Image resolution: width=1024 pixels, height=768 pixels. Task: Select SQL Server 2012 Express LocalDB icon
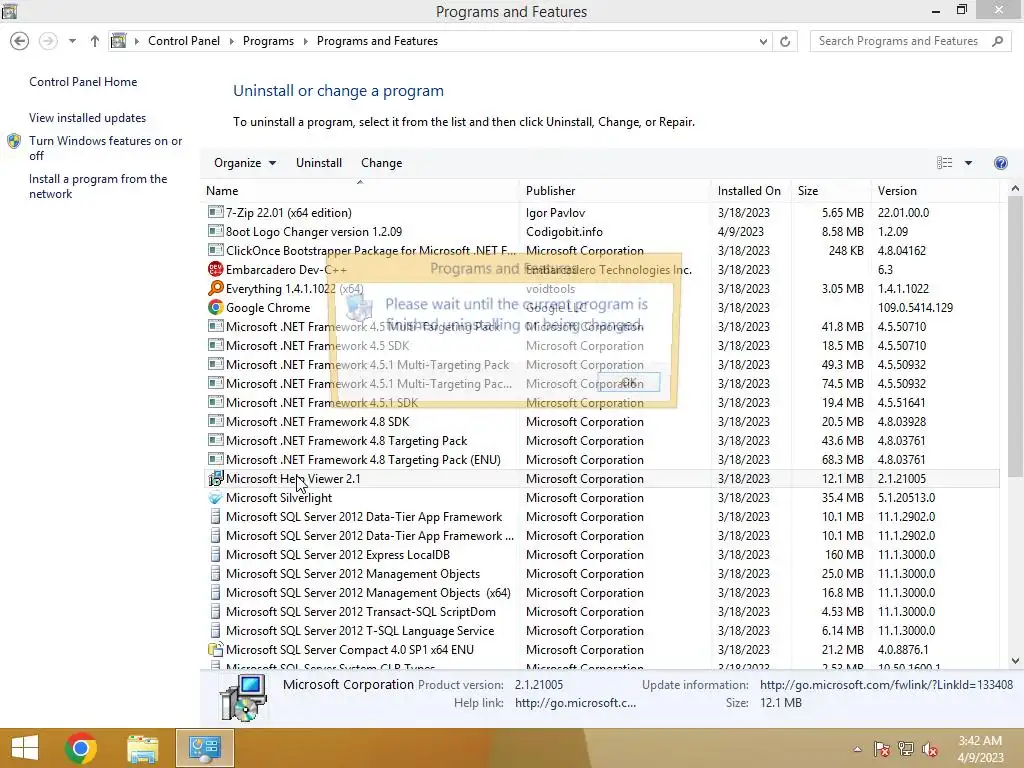click(x=216, y=554)
